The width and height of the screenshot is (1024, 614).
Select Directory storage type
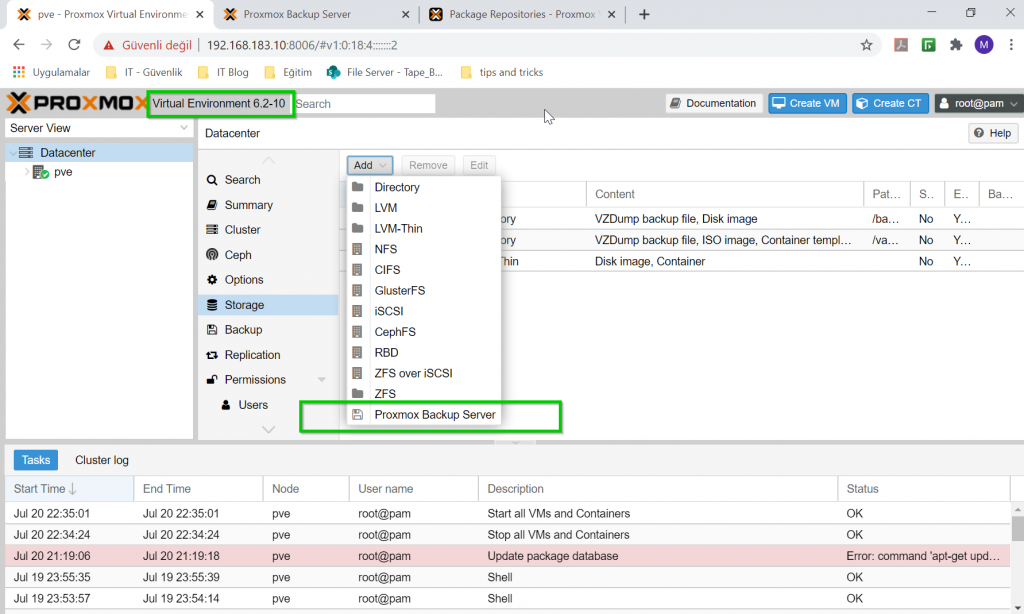point(424,187)
